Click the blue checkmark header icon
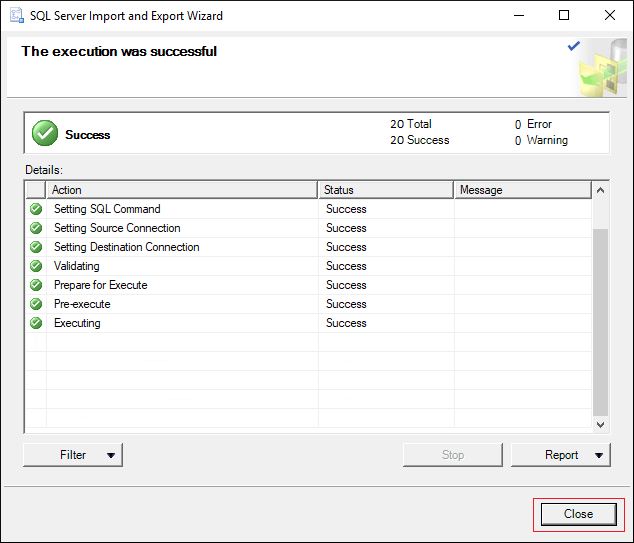 coord(574,46)
